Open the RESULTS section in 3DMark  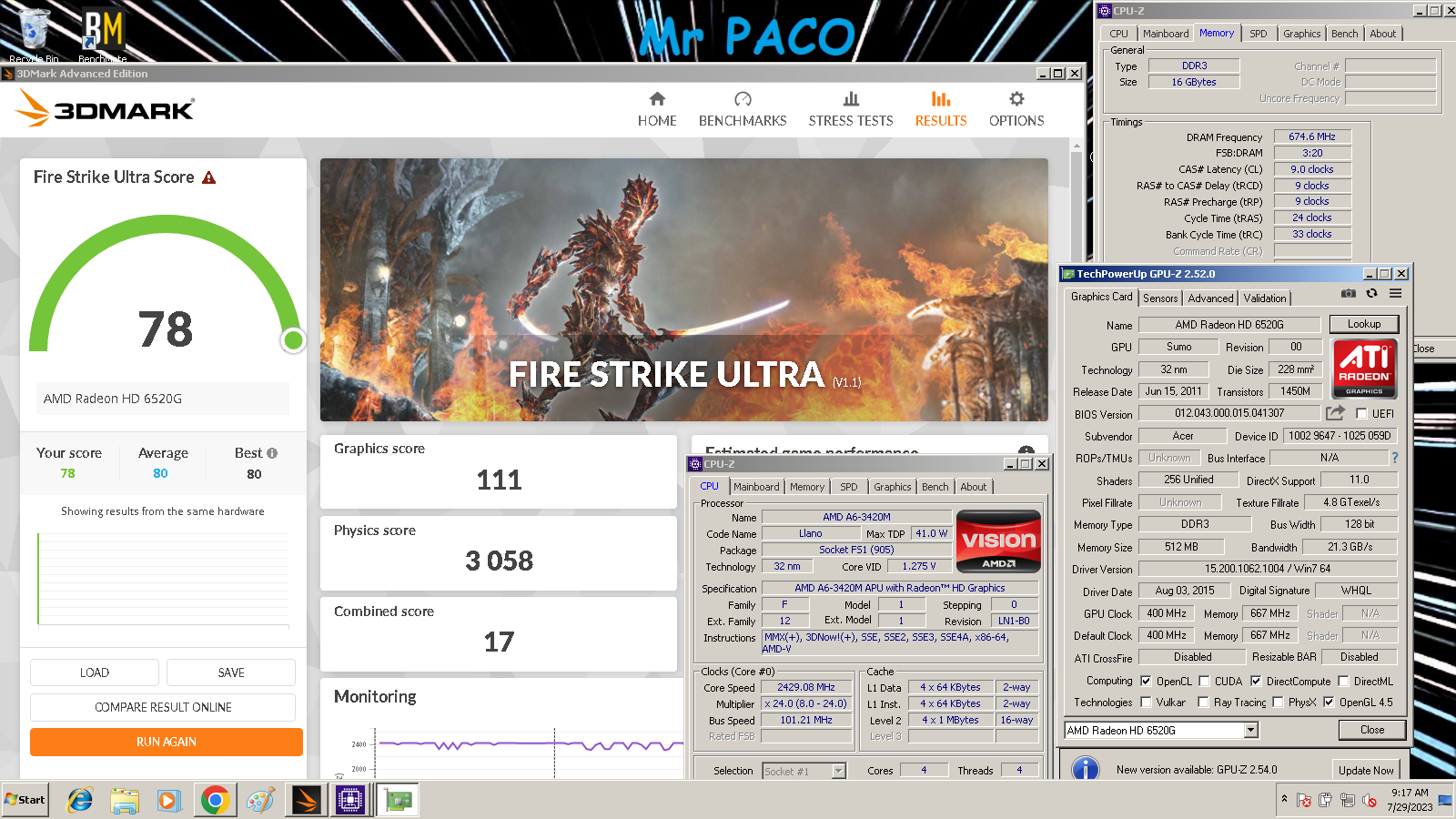click(941, 109)
